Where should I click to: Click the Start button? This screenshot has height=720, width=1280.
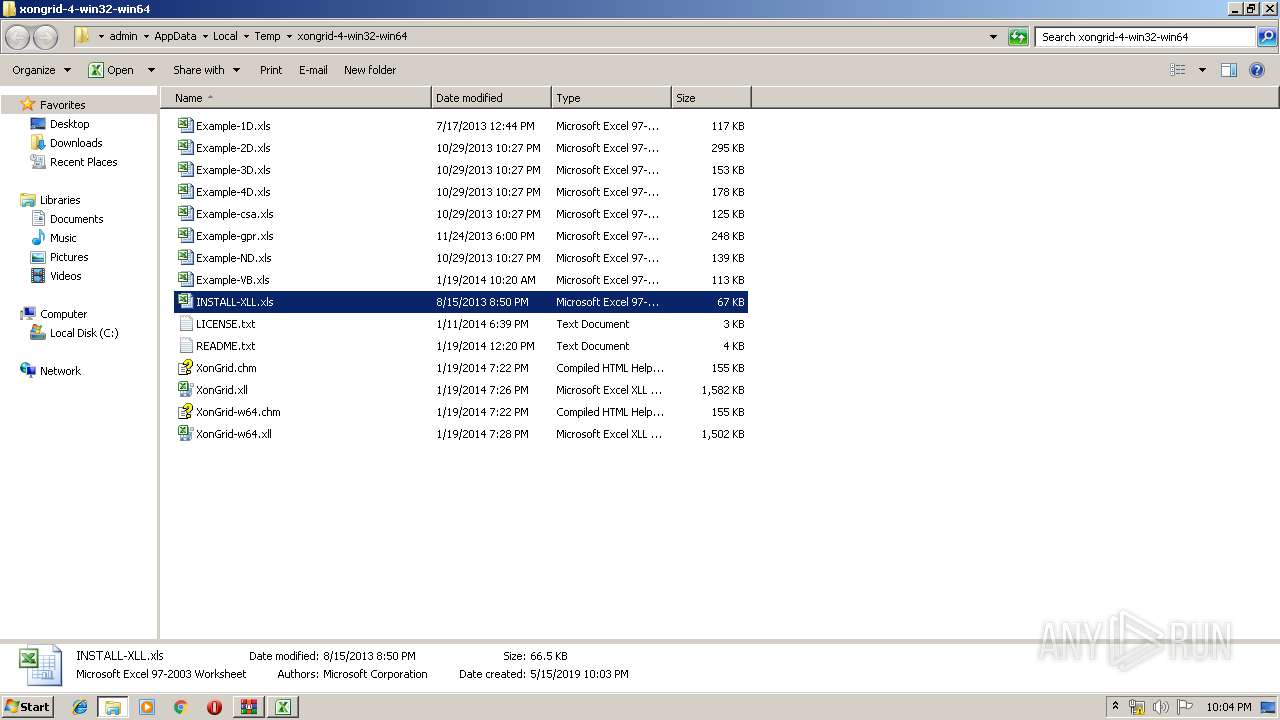point(27,707)
